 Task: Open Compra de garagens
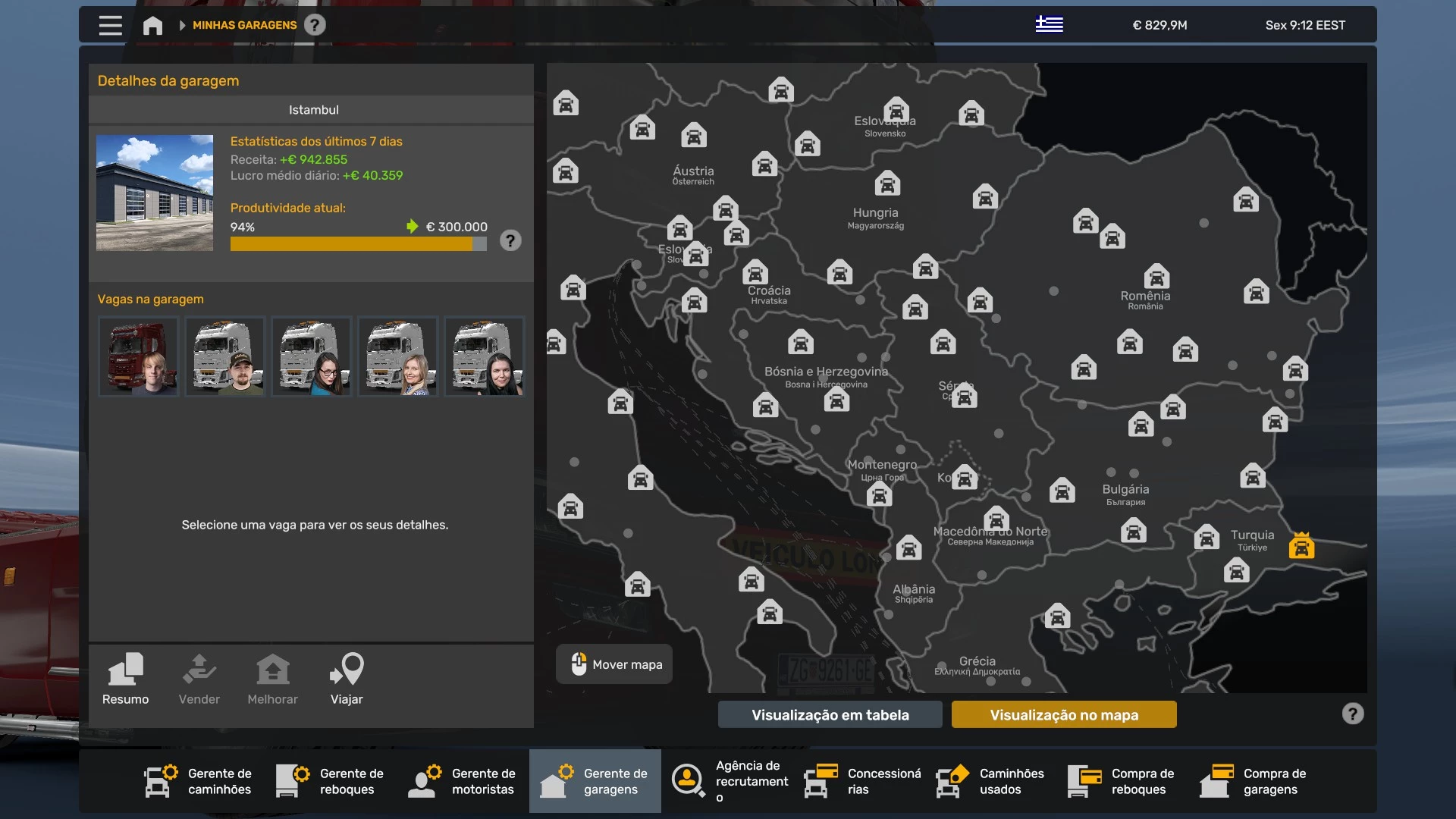click(x=1254, y=781)
